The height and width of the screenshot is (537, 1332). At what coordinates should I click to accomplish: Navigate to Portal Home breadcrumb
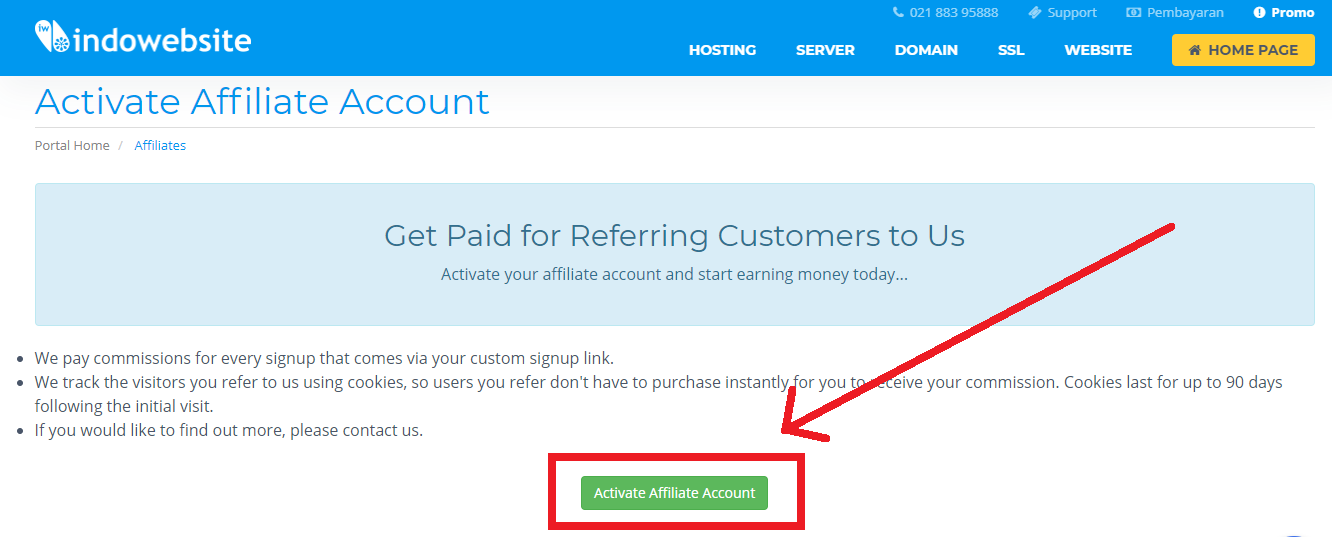(x=72, y=145)
